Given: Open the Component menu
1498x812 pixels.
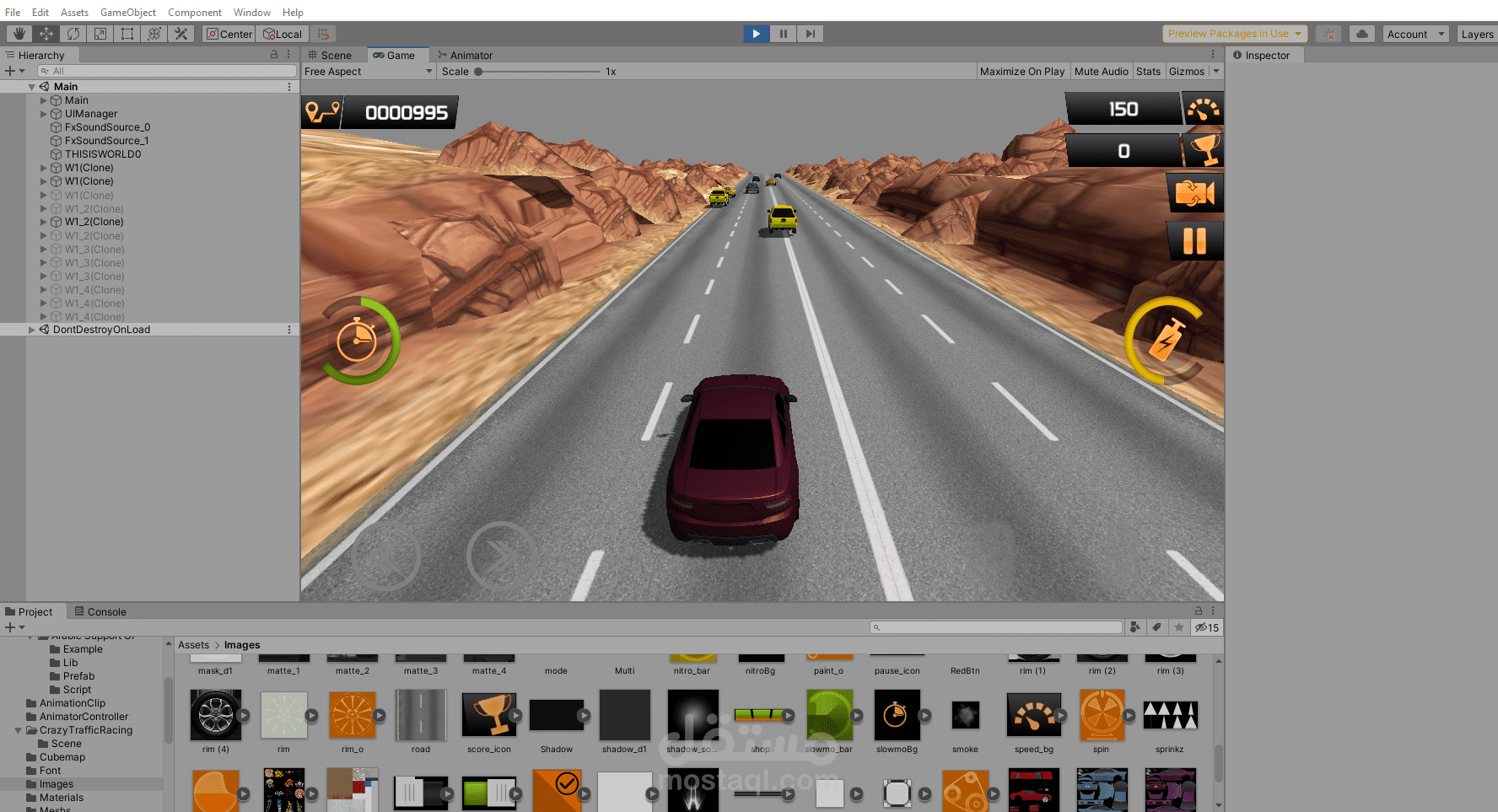Looking at the screenshot, I should 195,12.
